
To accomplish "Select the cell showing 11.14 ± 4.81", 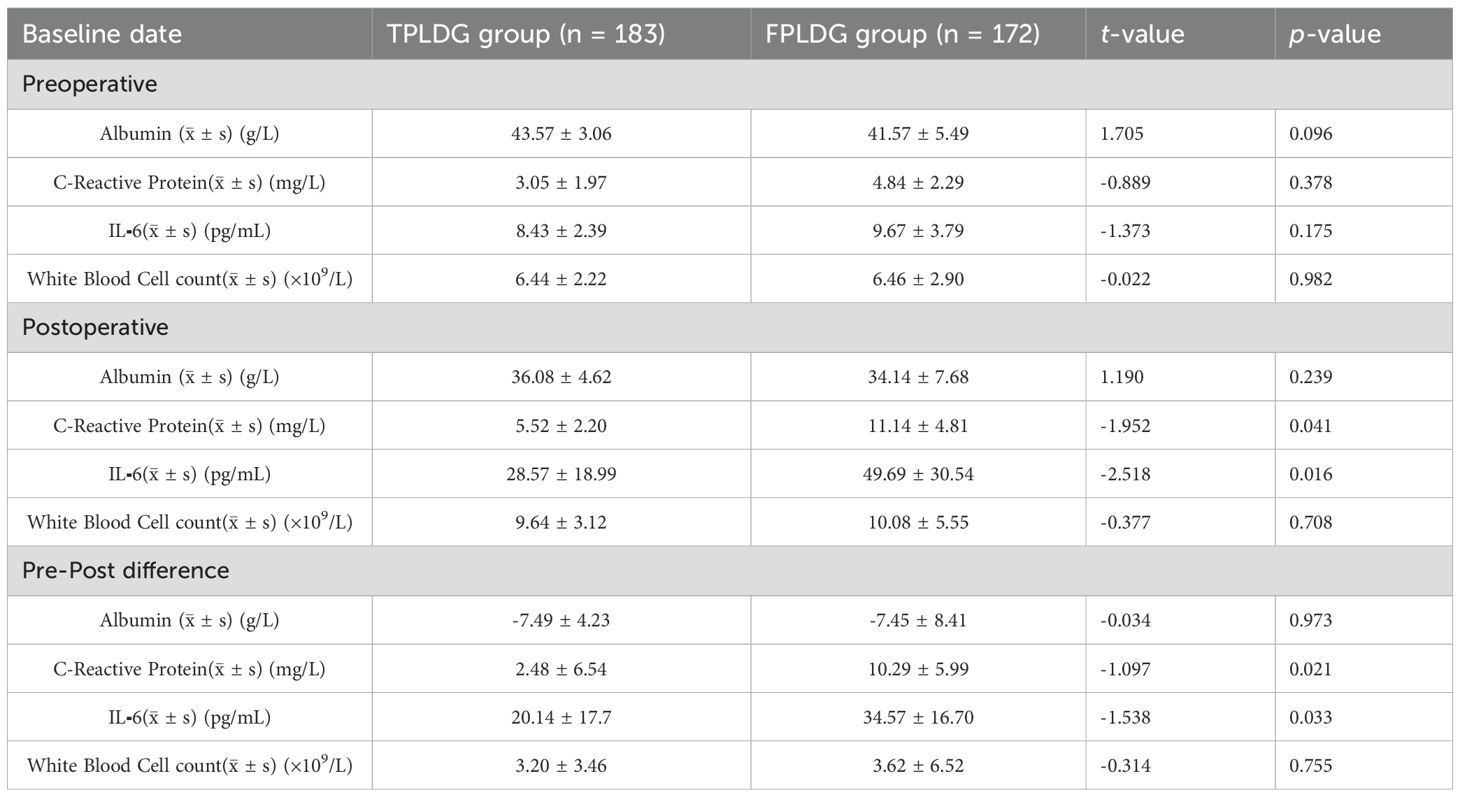I will pyautogui.click(x=918, y=425).
